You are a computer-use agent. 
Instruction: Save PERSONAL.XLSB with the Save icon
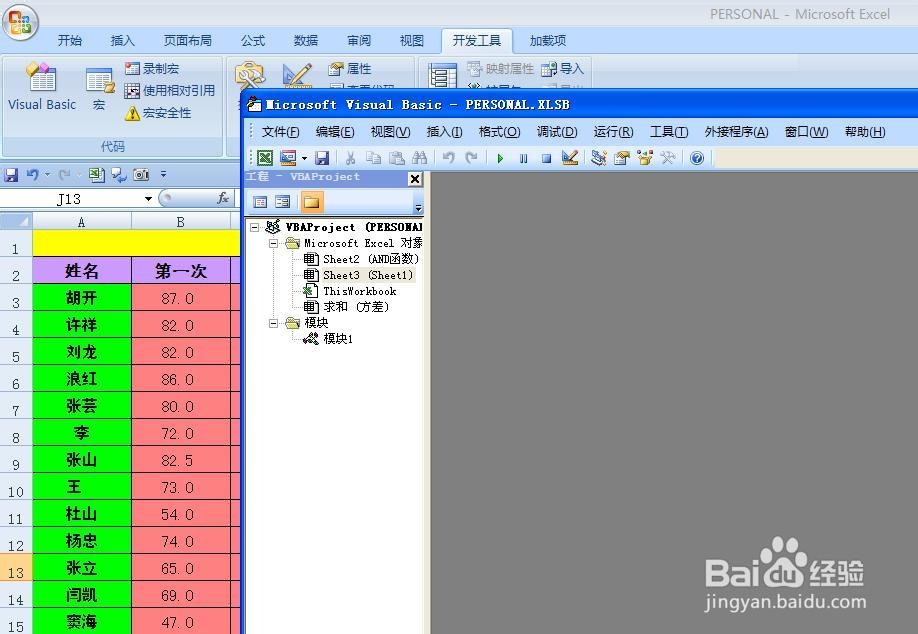pos(322,157)
